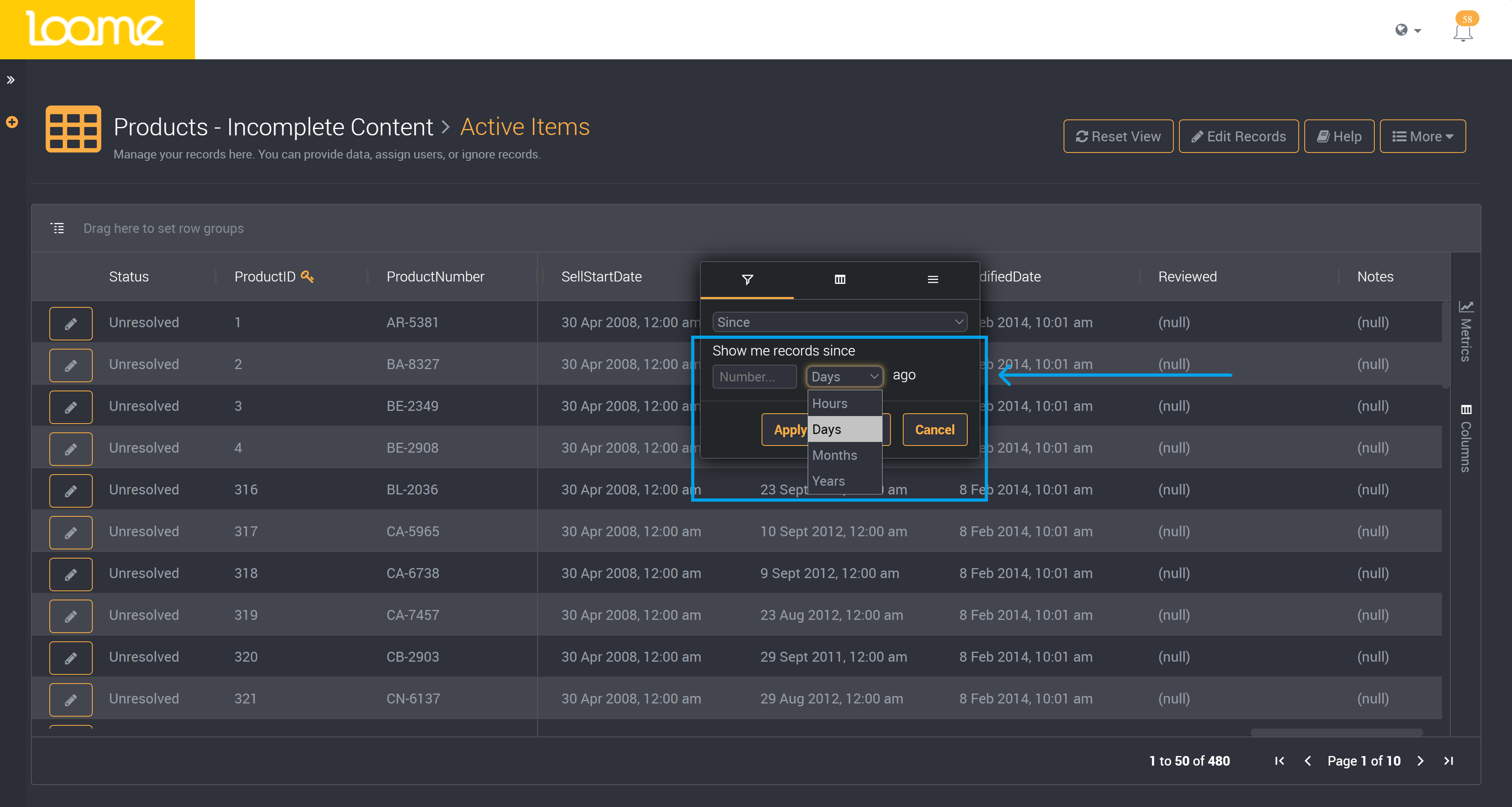
Task: Select Hours from the unit list
Action: pyautogui.click(x=845, y=404)
